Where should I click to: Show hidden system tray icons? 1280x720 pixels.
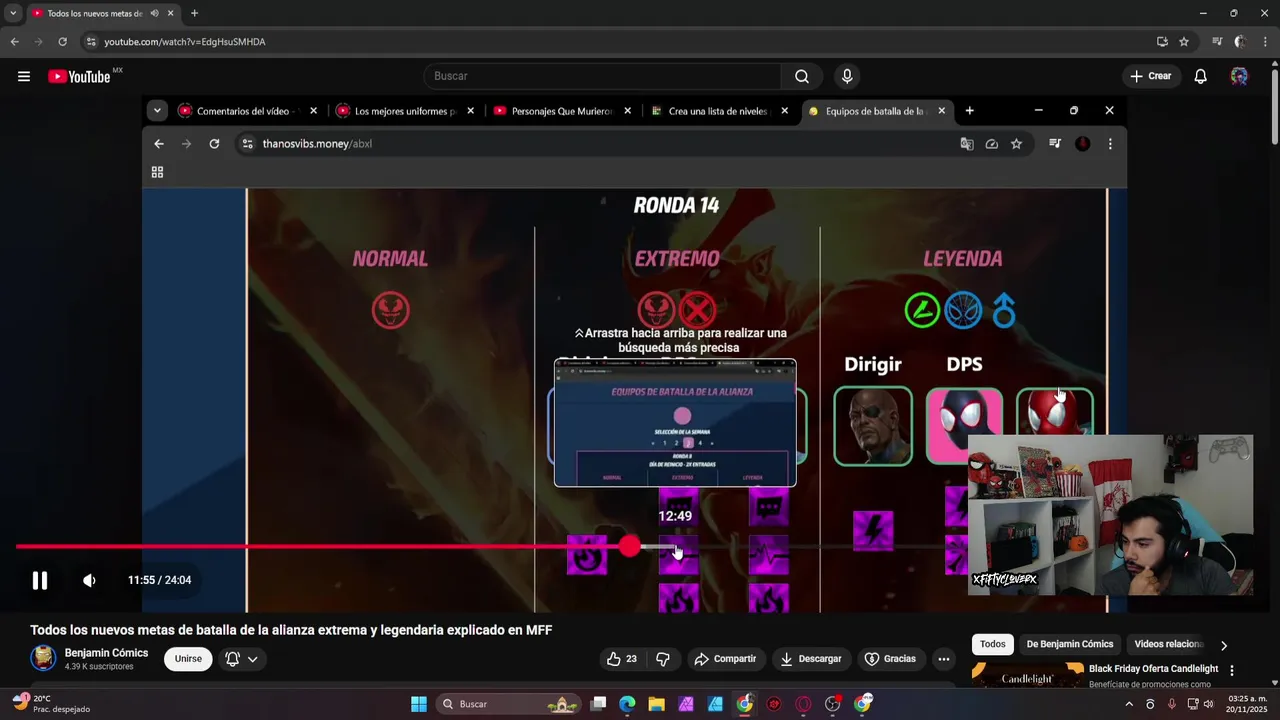1129,704
